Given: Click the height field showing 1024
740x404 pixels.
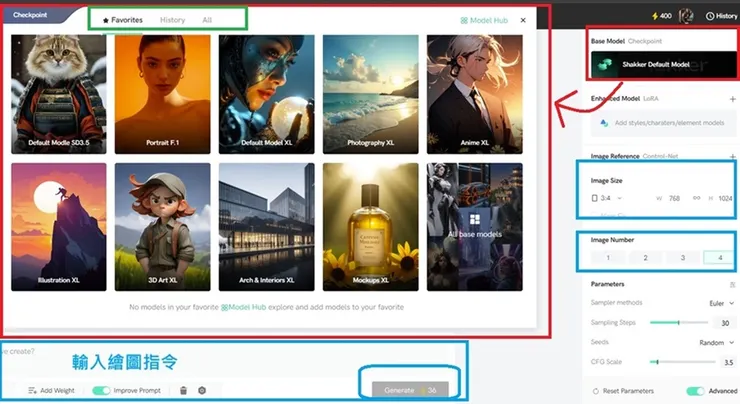Looking at the screenshot, I should (725, 198).
